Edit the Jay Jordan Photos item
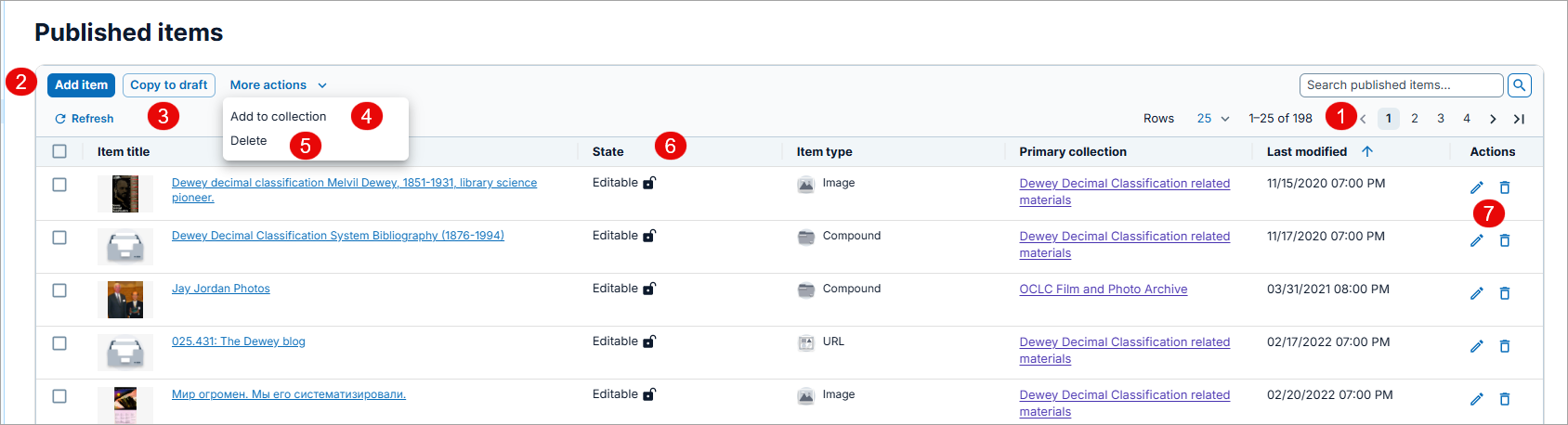Screen dimensions: 1568x425 point(1477,293)
